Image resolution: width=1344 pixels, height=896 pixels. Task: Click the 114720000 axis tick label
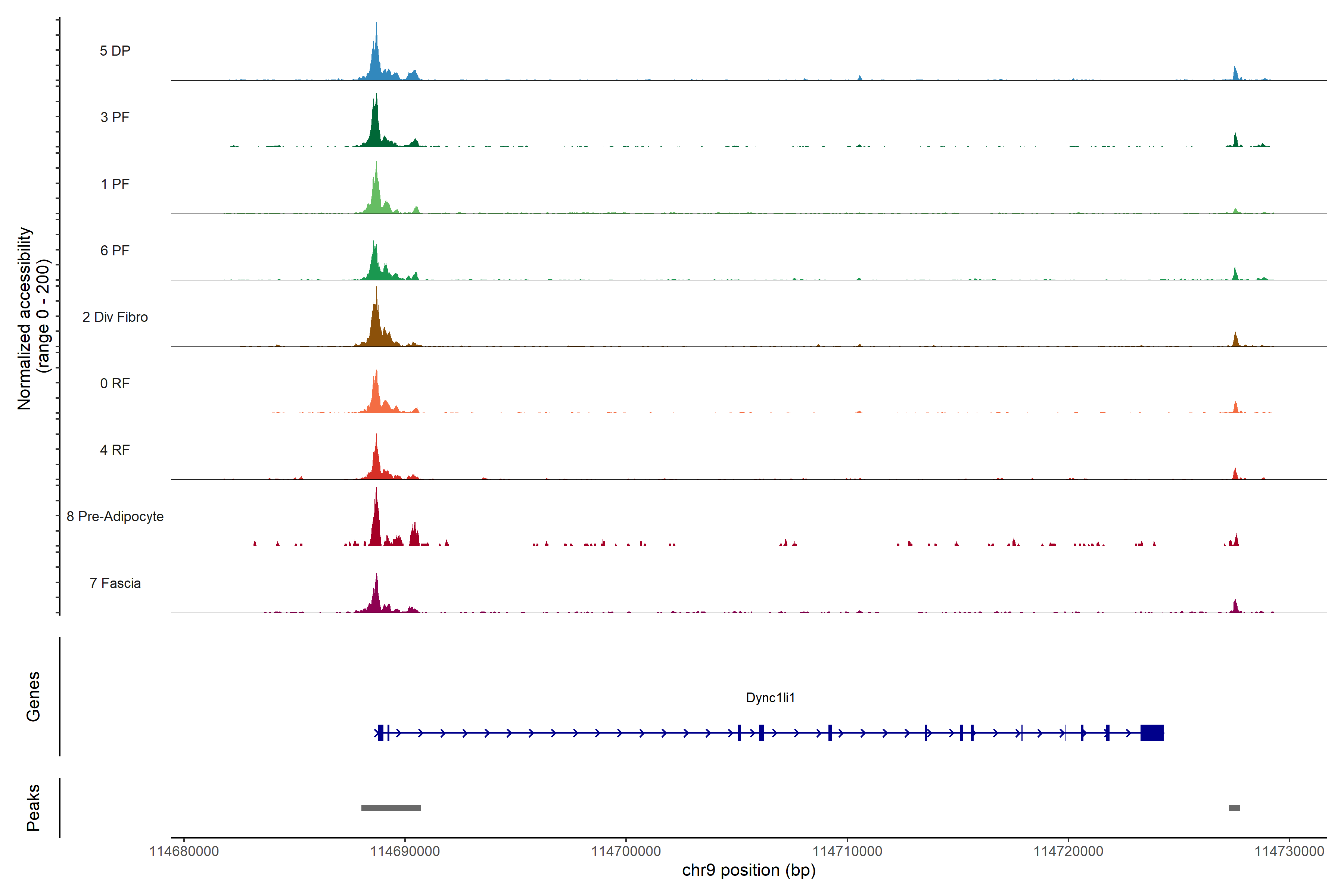[1068, 852]
